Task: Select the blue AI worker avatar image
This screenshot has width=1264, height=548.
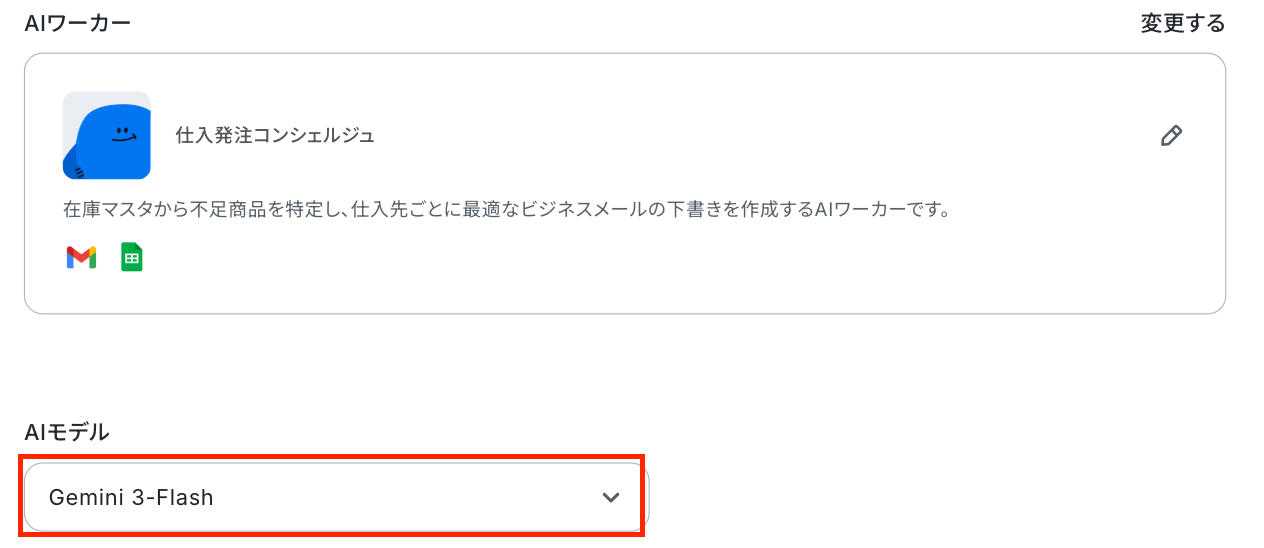Action: (107, 135)
